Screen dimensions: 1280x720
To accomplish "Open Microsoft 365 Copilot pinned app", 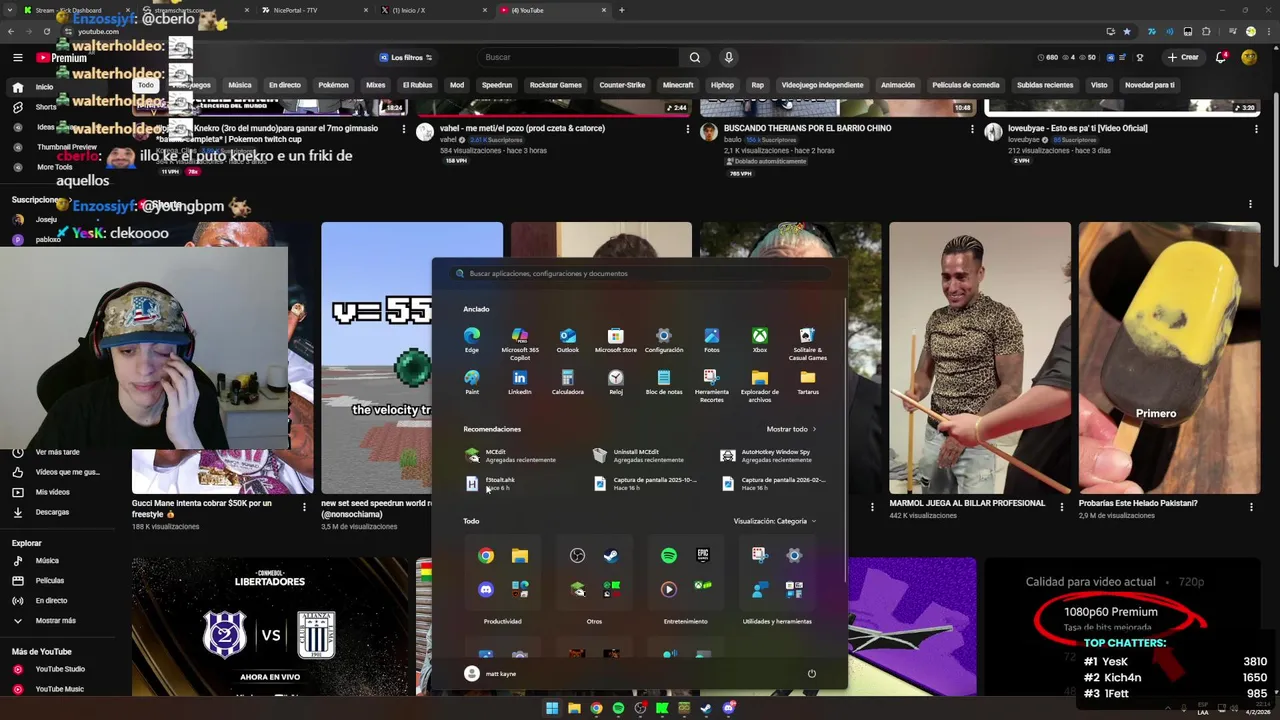I will tap(520, 342).
